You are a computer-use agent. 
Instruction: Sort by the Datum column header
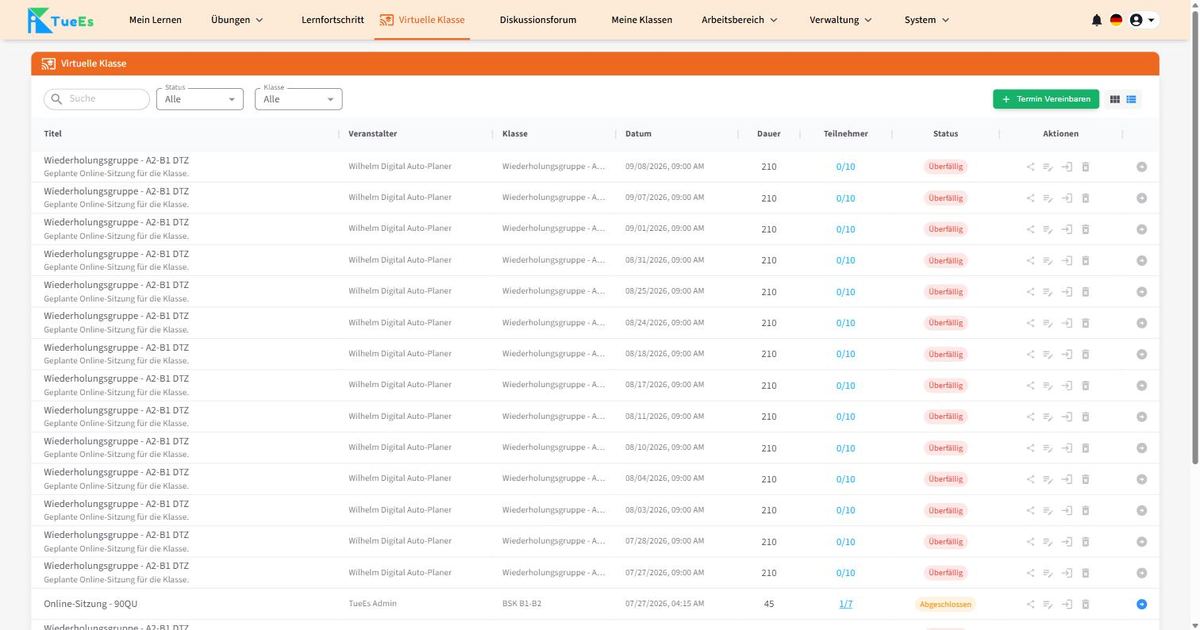coord(638,134)
